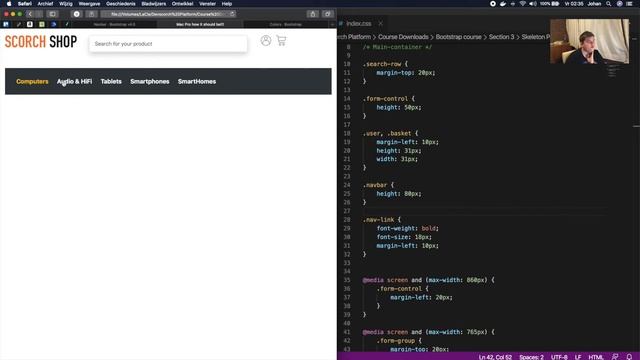Click the feedback icon in status bar

click(x=615, y=357)
